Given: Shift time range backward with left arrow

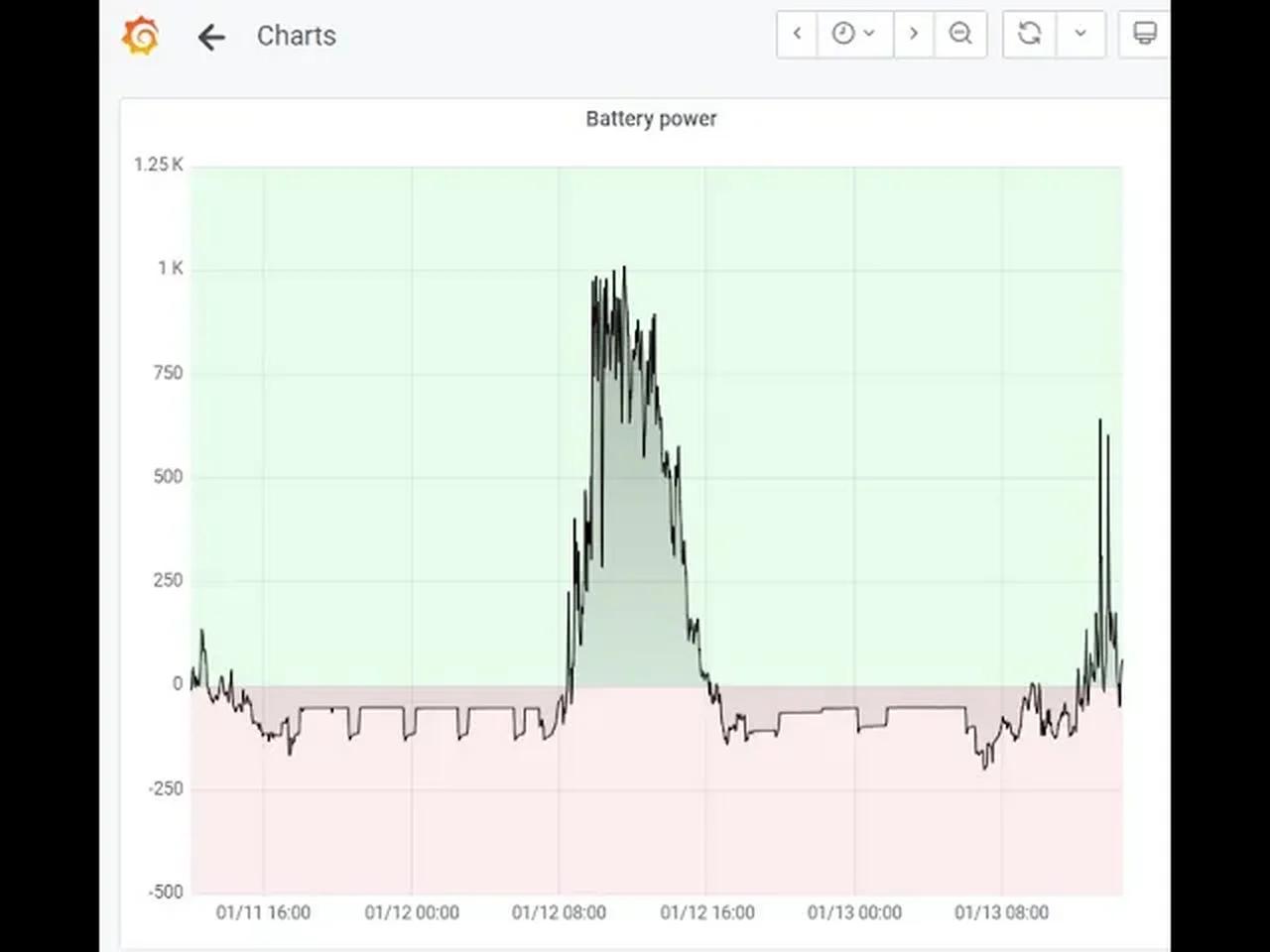Looking at the screenshot, I should 797,34.
